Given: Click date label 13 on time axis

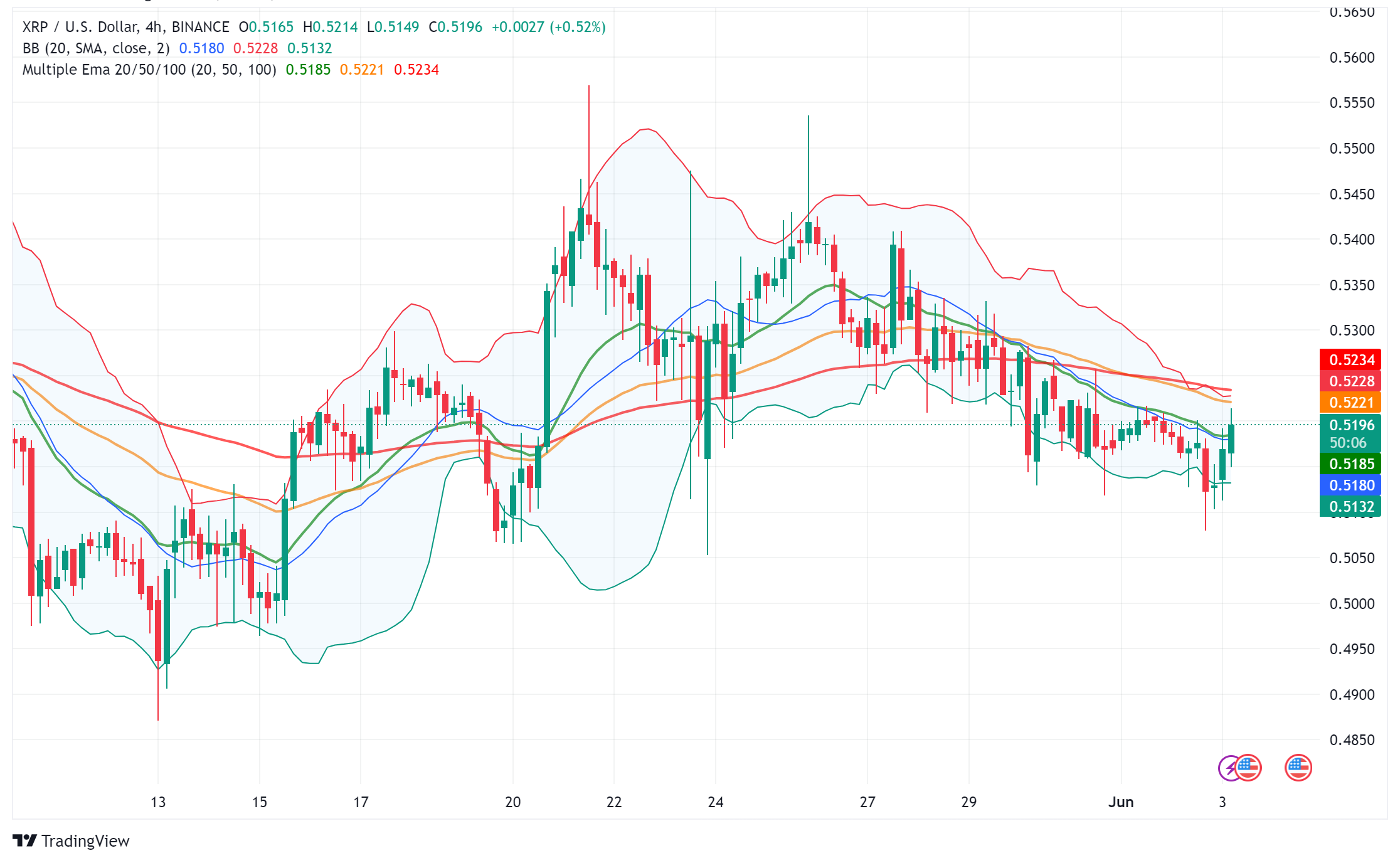Looking at the screenshot, I should click(x=158, y=802).
